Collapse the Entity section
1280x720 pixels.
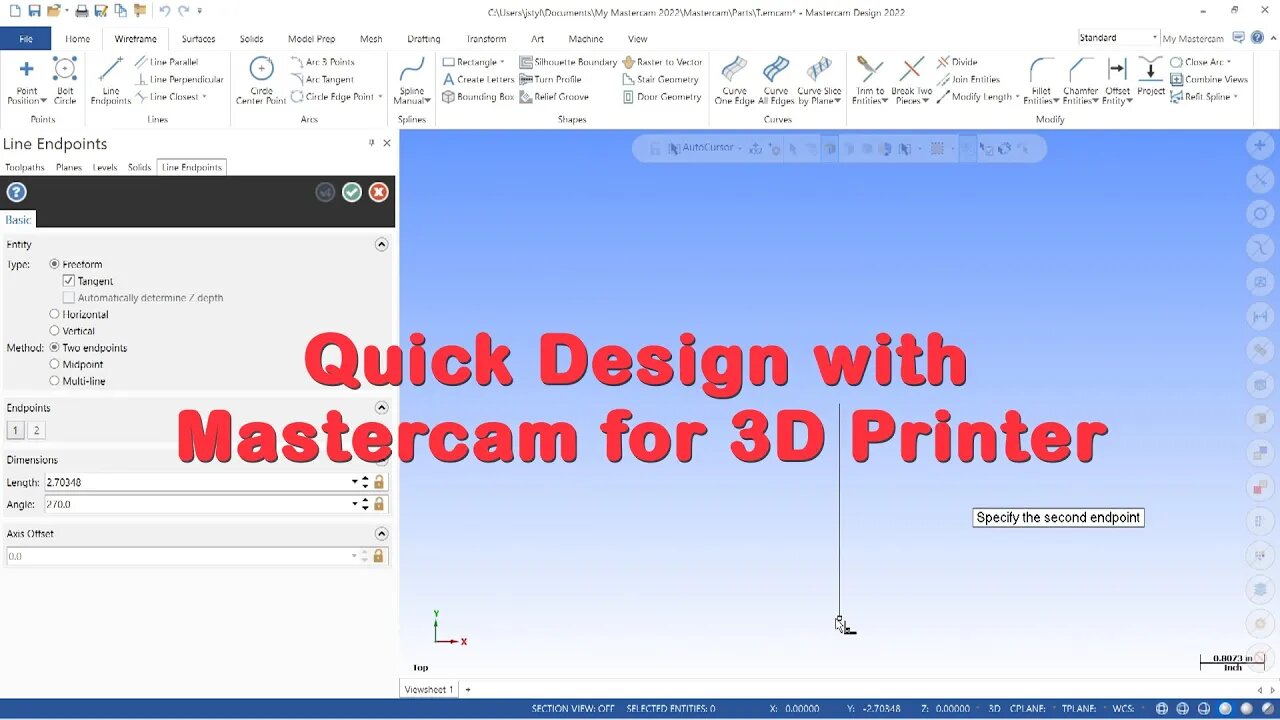point(381,244)
